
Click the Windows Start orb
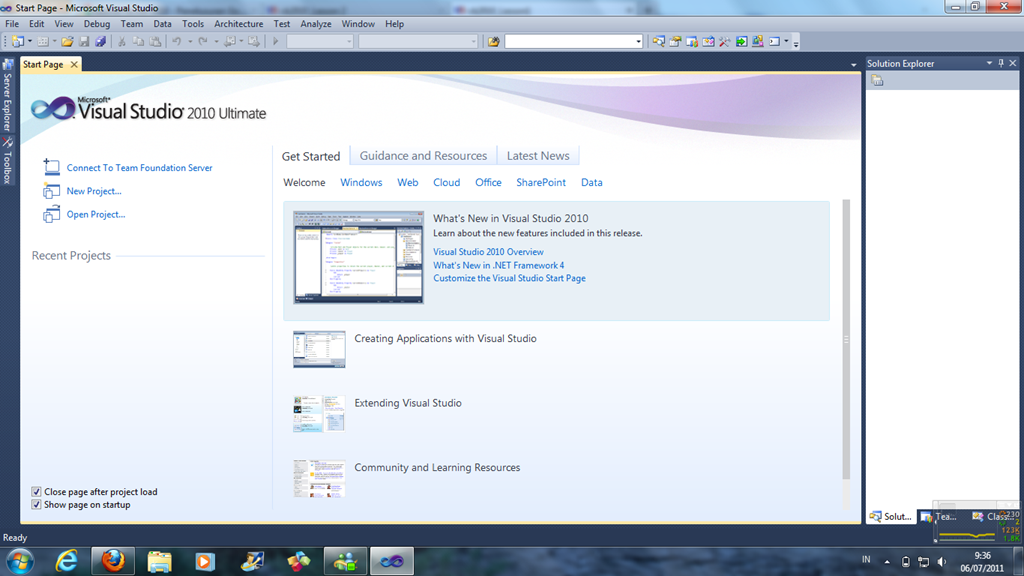pyautogui.click(x=20, y=561)
